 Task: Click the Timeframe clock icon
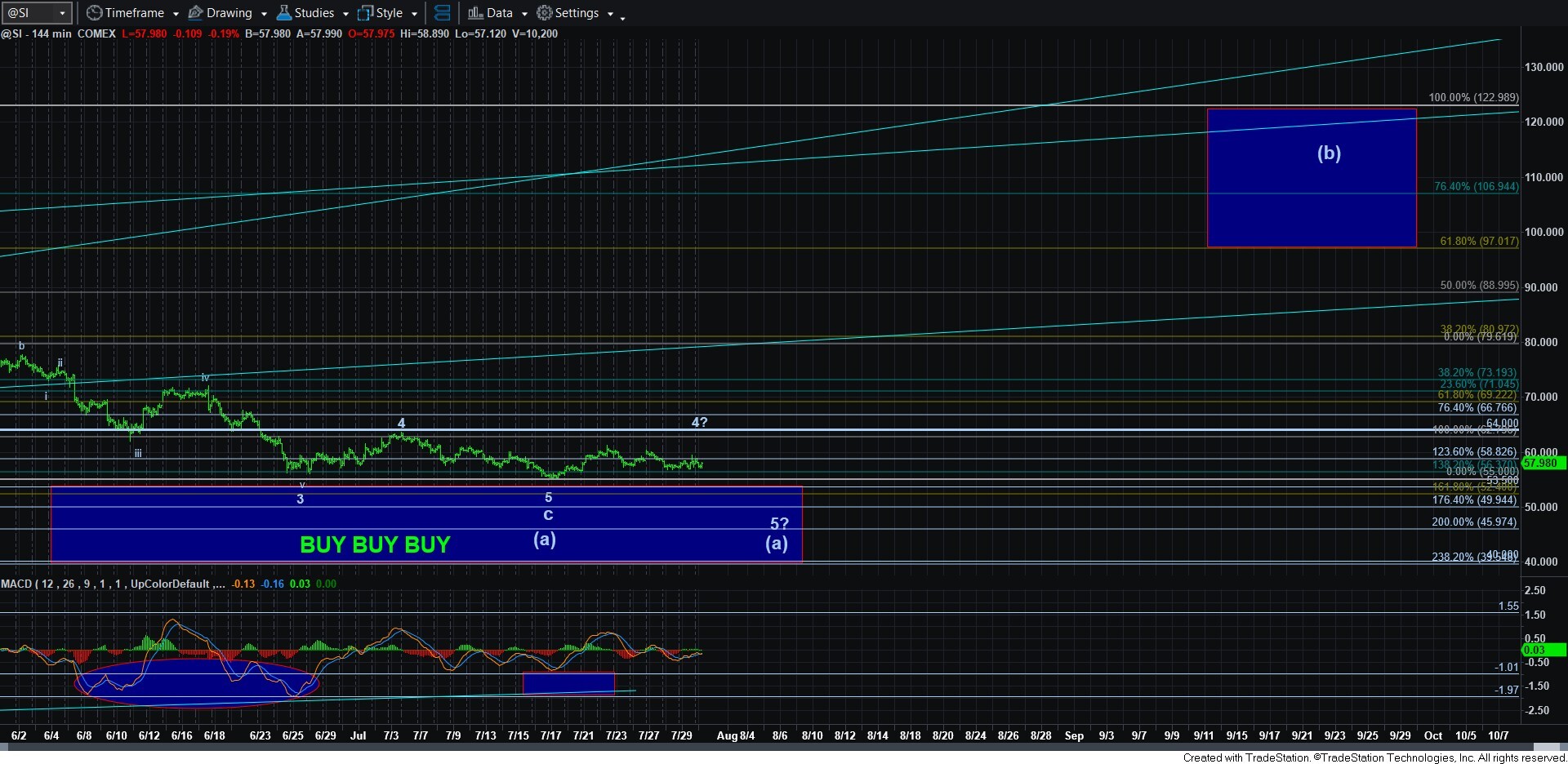click(x=94, y=13)
